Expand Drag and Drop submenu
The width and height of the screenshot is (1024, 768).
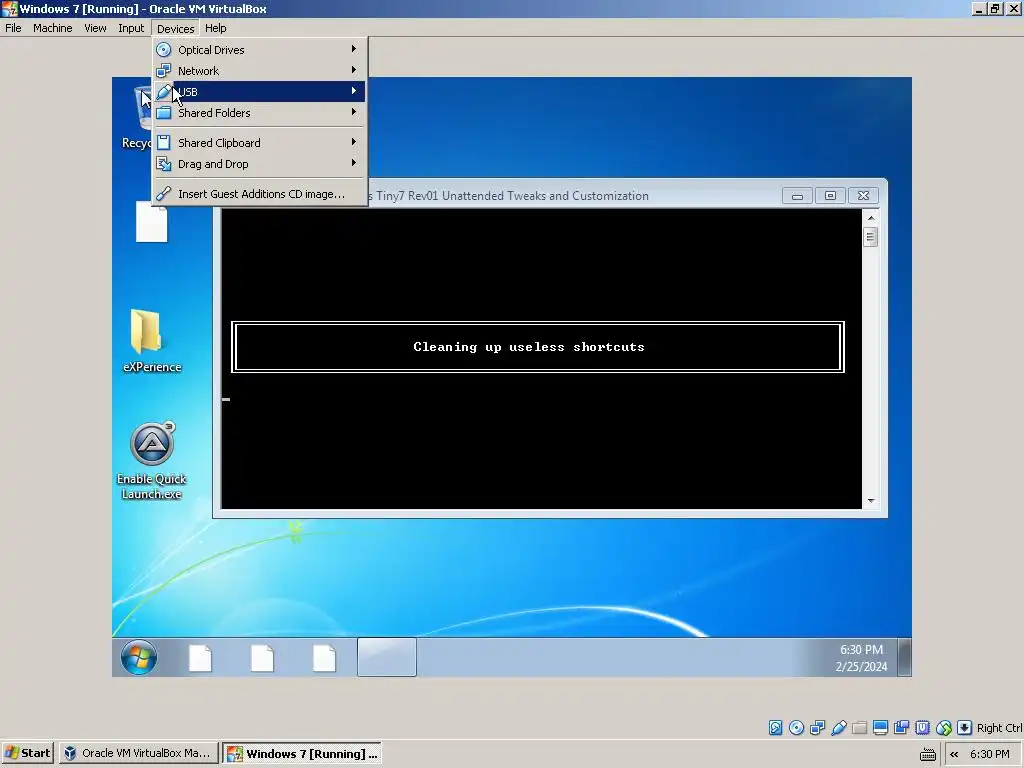coord(260,163)
